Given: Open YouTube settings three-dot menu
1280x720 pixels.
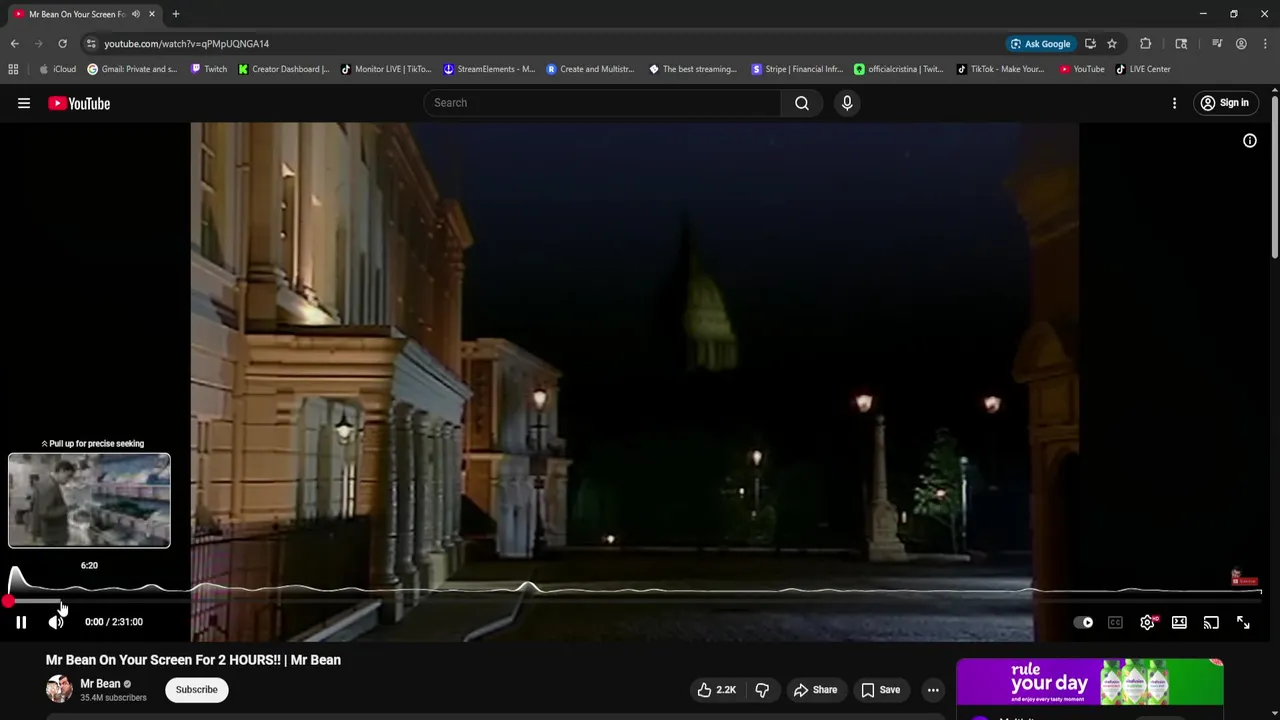Looking at the screenshot, I should (1174, 103).
